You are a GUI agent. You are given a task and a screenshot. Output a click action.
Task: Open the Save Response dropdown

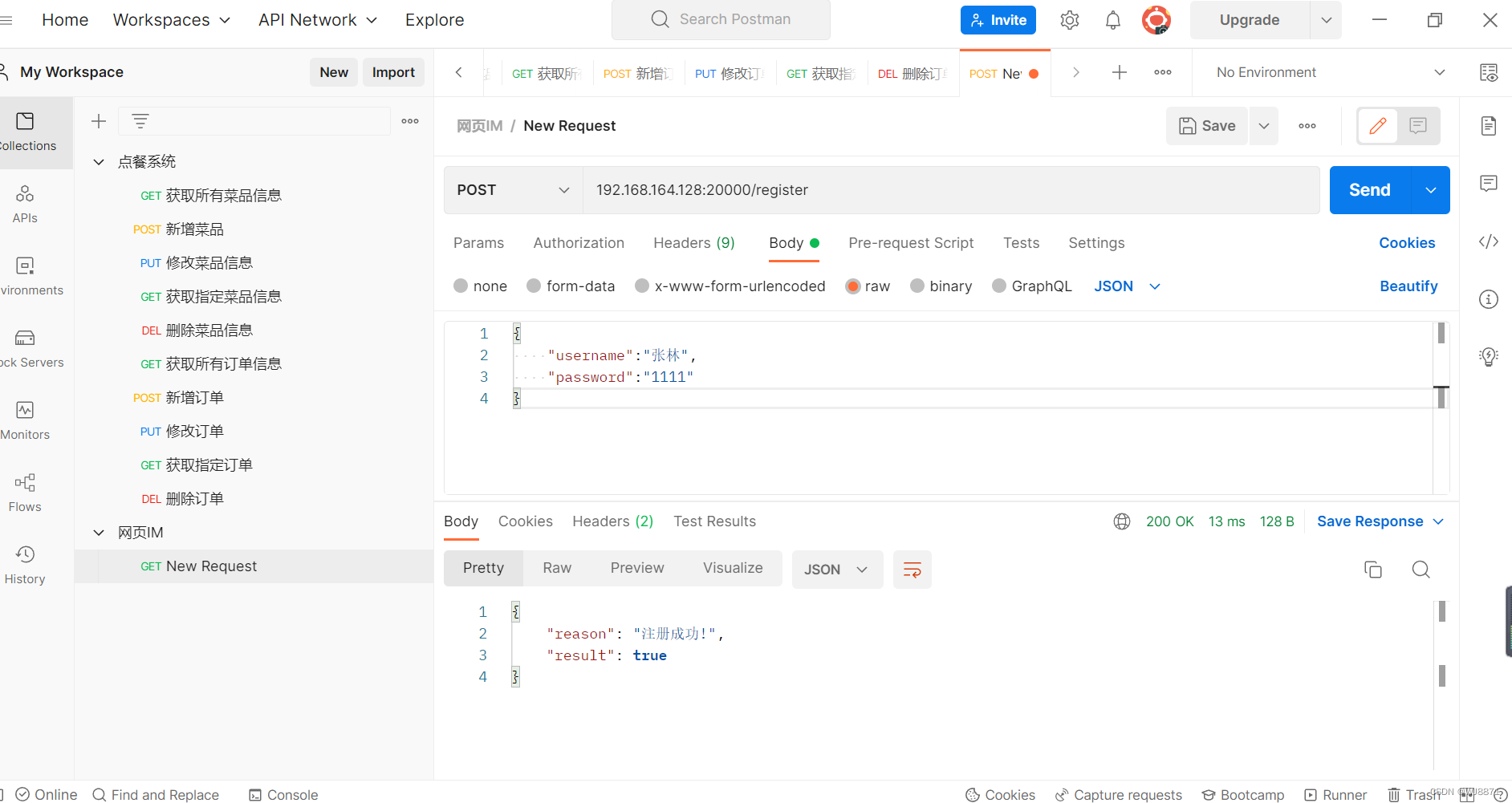pyautogui.click(x=1380, y=521)
